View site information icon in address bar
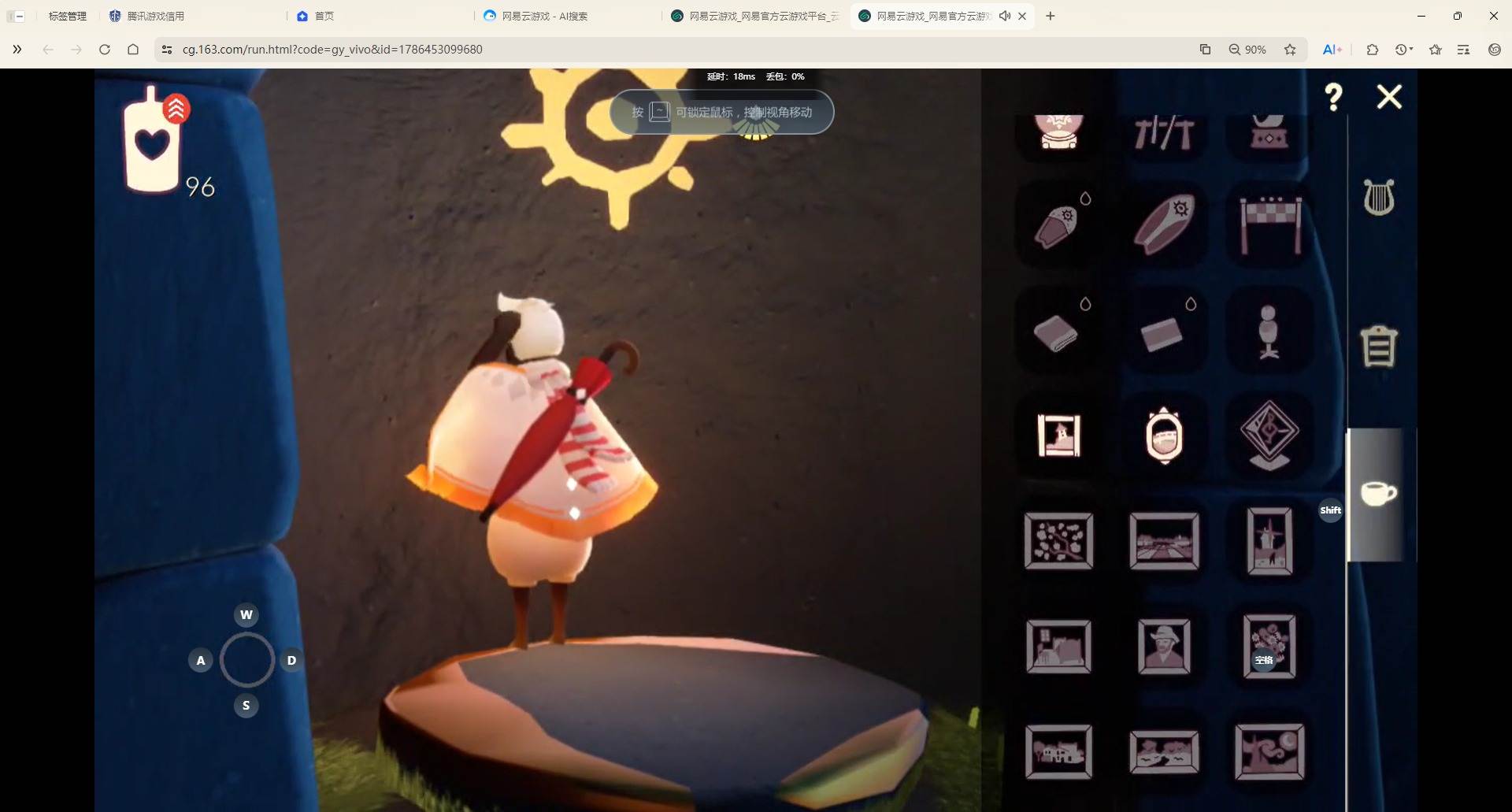 [166, 49]
